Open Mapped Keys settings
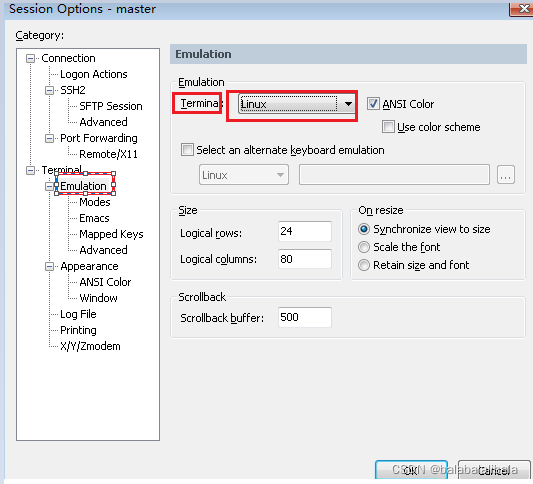Image resolution: width=533 pixels, height=484 pixels. pyautogui.click(x=111, y=234)
